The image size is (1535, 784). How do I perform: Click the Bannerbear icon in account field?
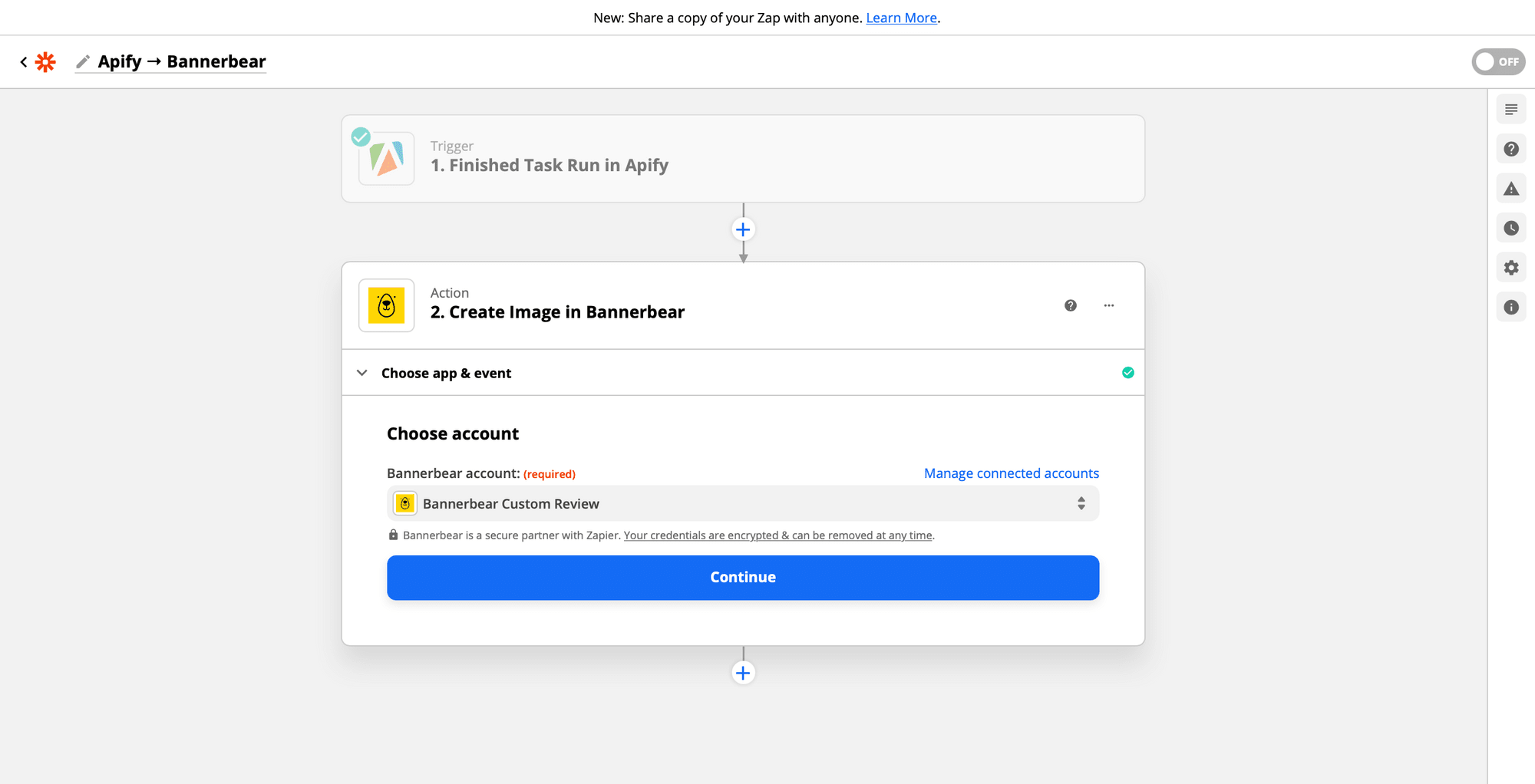pyautogui.click(x=405, y=503)
